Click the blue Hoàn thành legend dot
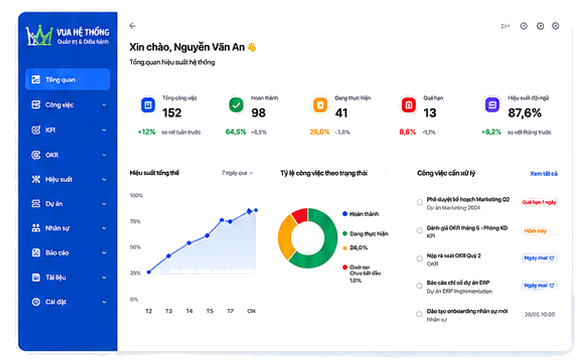This screenshot has height=360, width=585. (345, 214)
